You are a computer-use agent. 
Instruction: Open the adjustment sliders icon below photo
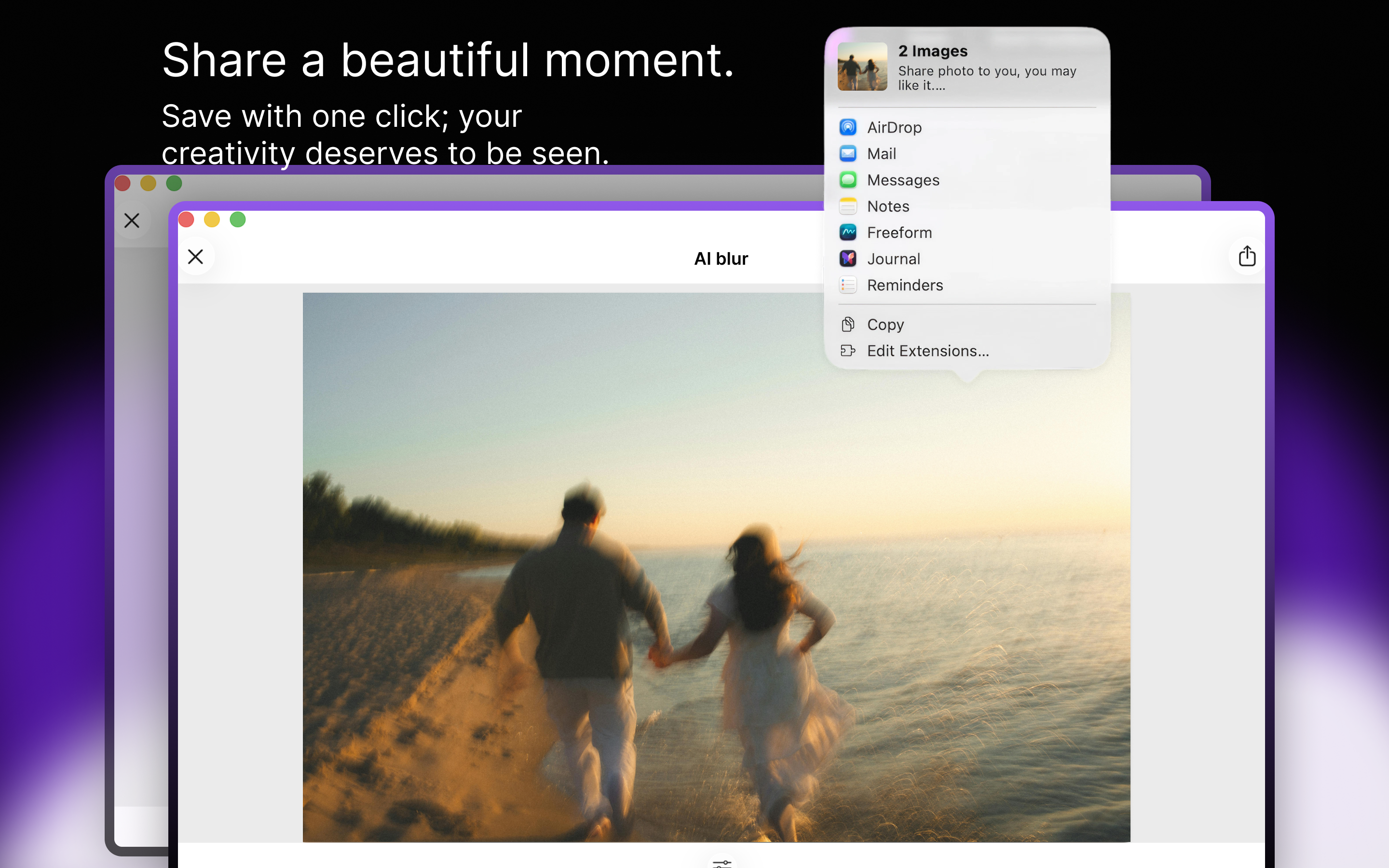(x=722, y=863)
